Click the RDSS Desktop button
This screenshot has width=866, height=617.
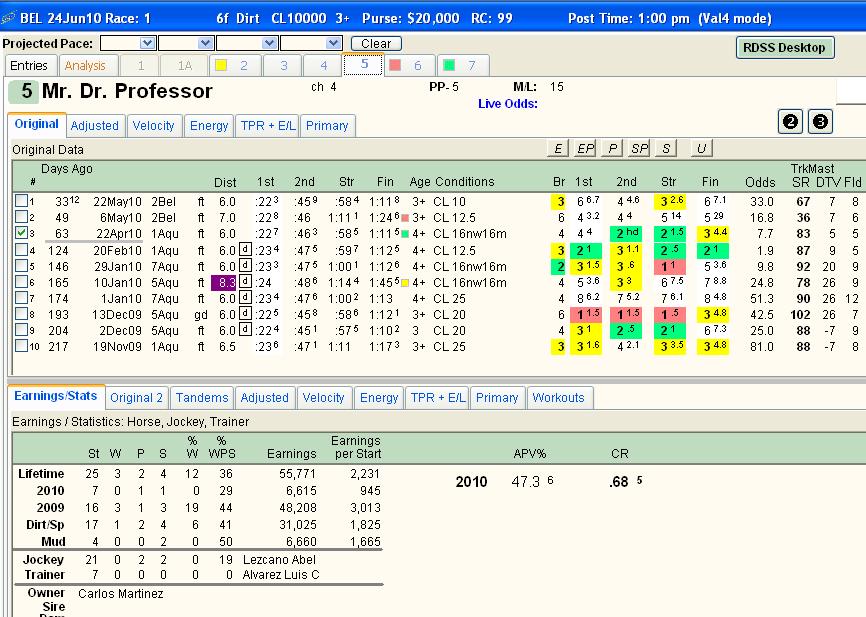tap(784, 48)
